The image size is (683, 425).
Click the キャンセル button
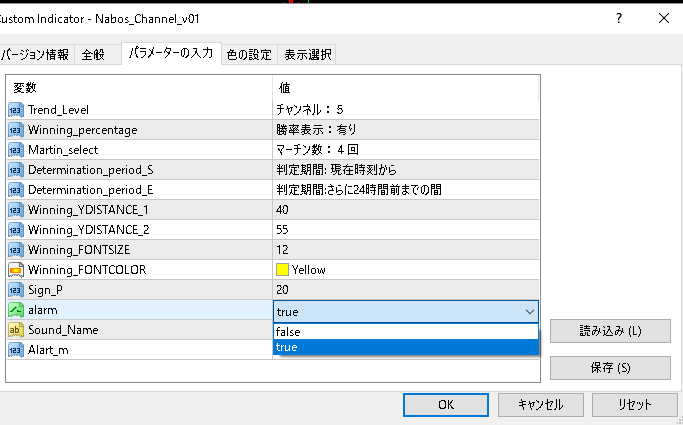[x=541, y=405]
